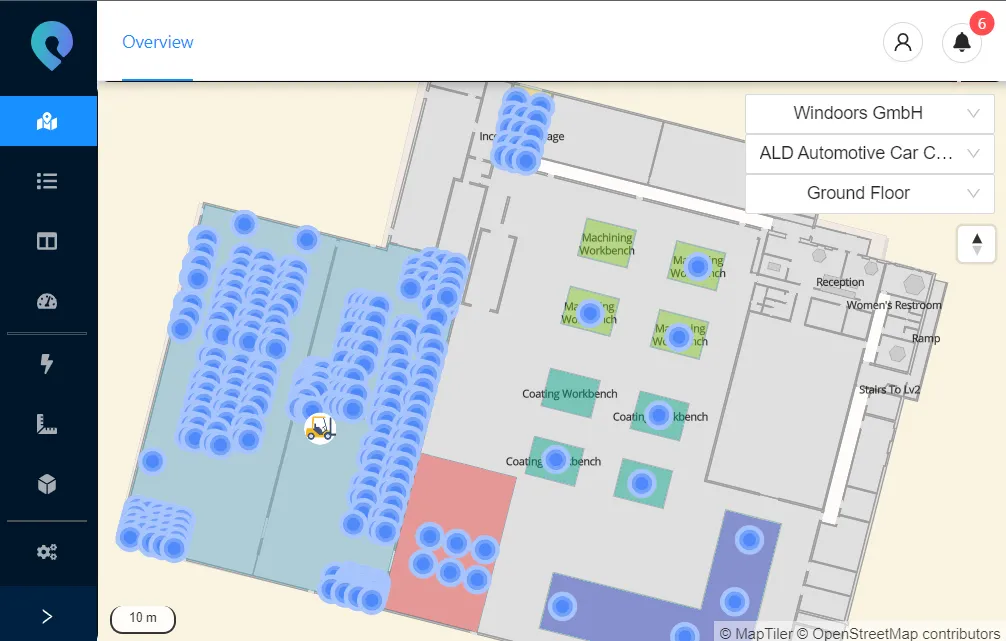The height and width of the screenshot is (641, 1006).
Task: Expand the Windoors GmbH dropdown
Action: click(869, 113)
